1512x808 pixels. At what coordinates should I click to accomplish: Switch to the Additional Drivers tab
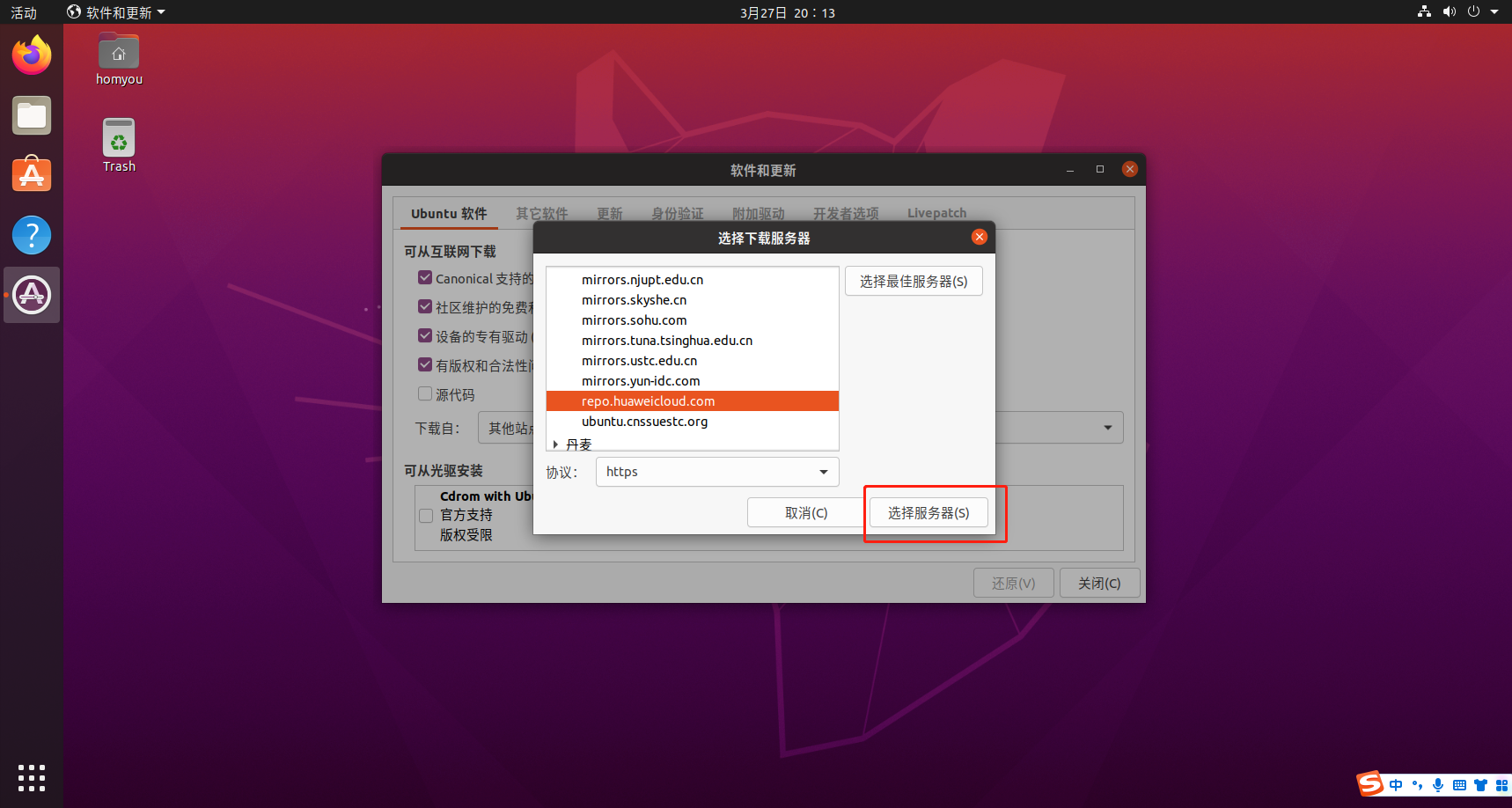coord(759,213)
